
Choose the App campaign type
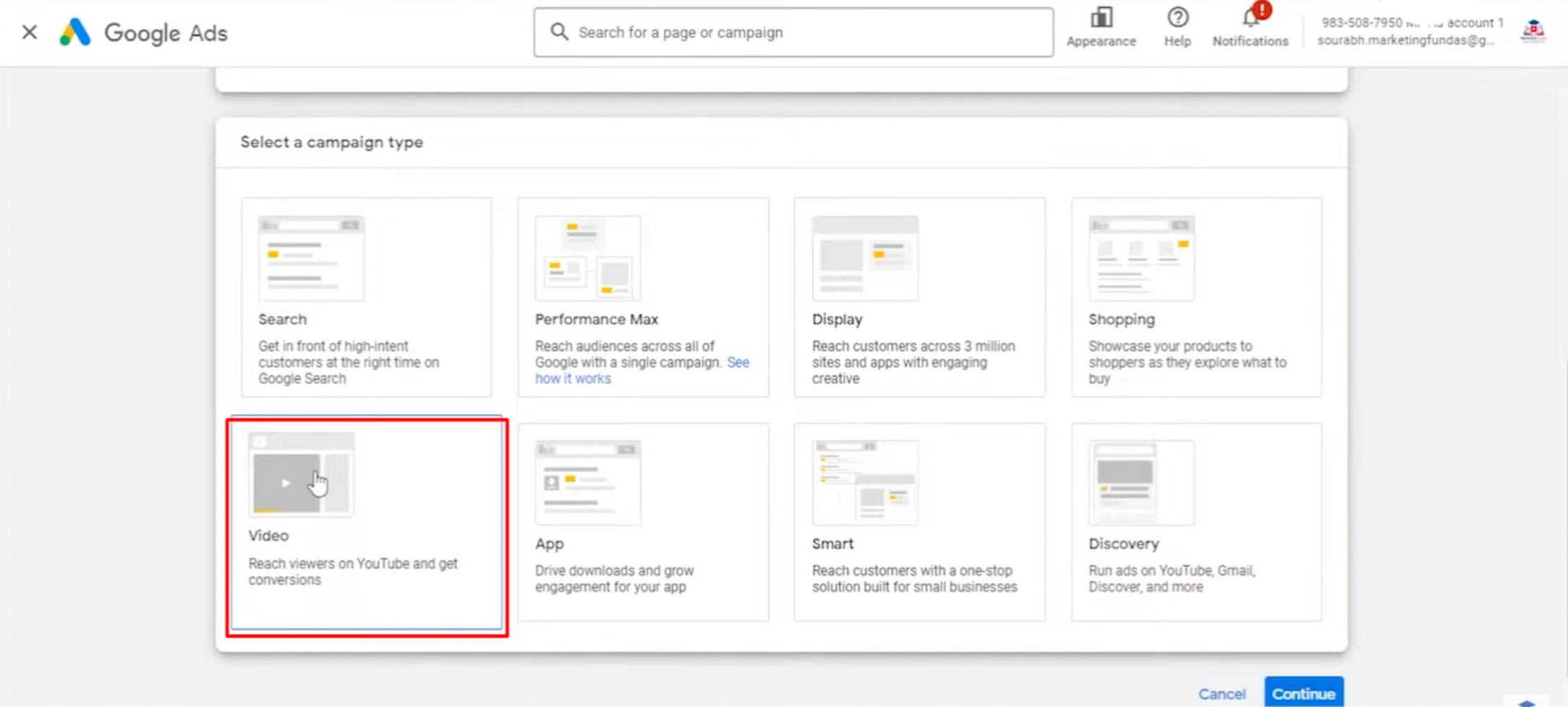pyautogui.click(x=643, y=522)
